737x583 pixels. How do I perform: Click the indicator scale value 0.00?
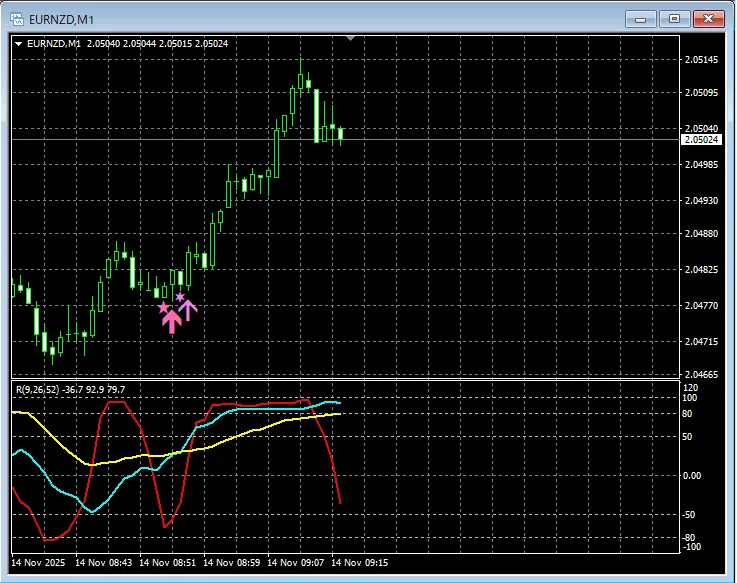point(692,476)
